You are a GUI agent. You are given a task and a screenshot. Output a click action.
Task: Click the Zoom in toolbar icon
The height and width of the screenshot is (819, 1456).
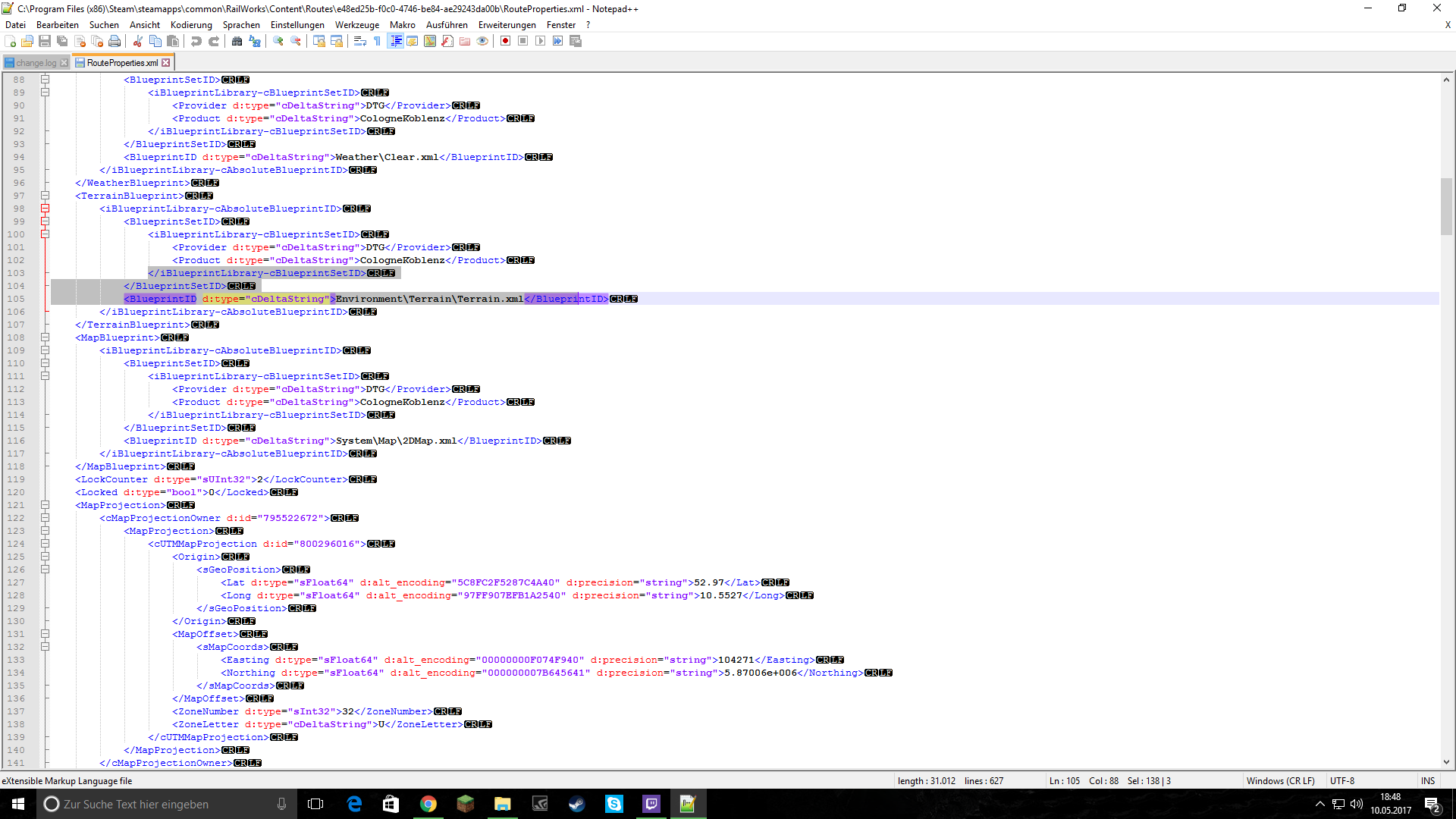[278, 41]
